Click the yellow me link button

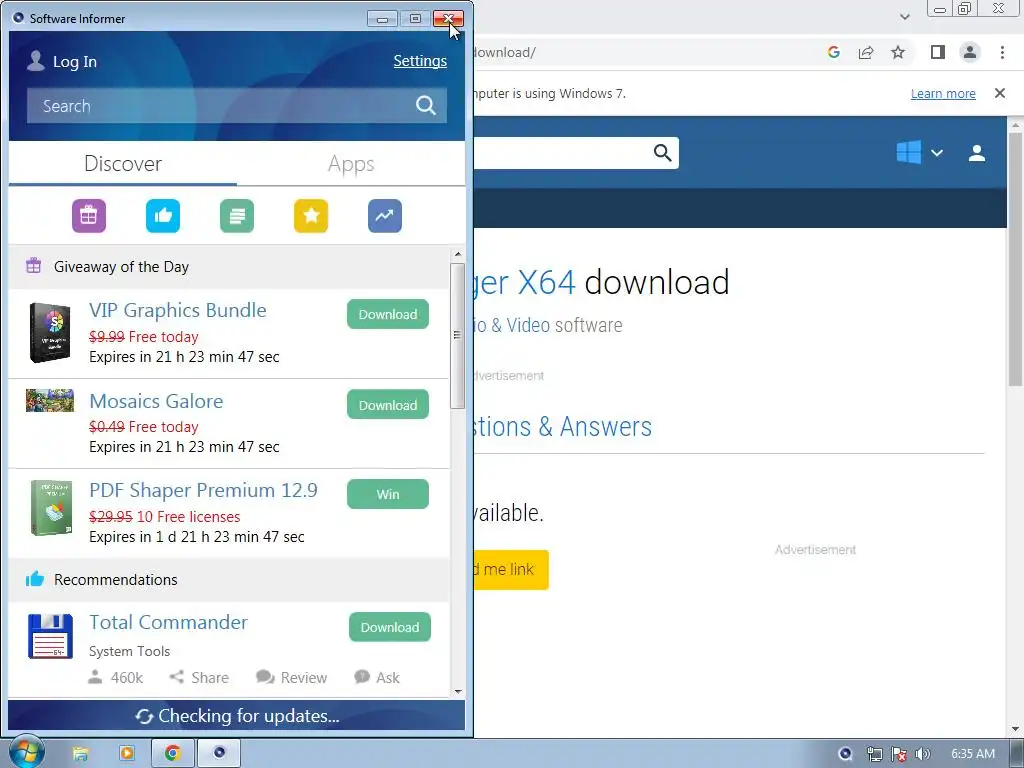(x=511, y=569)
